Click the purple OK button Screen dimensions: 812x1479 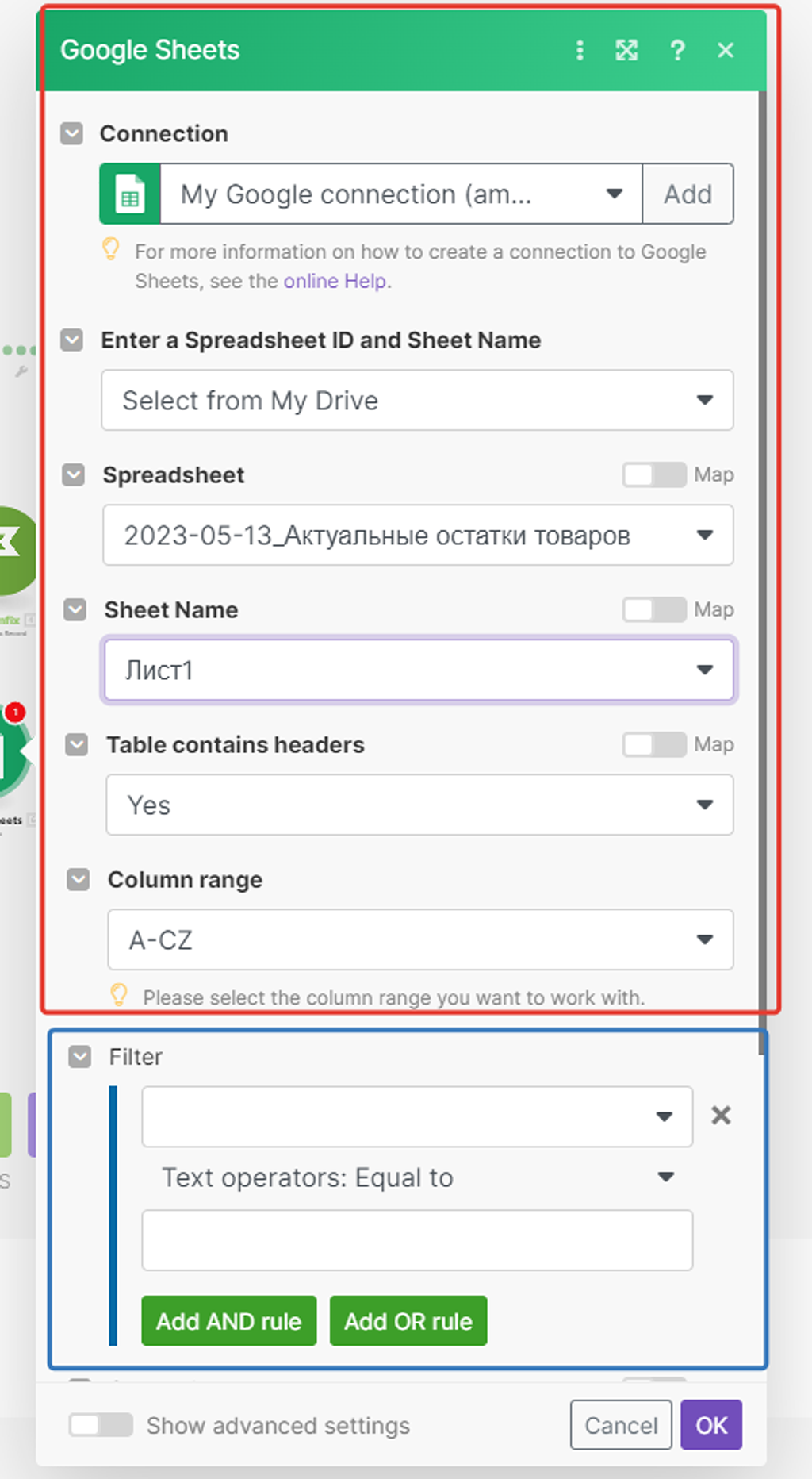point(711,1425)
